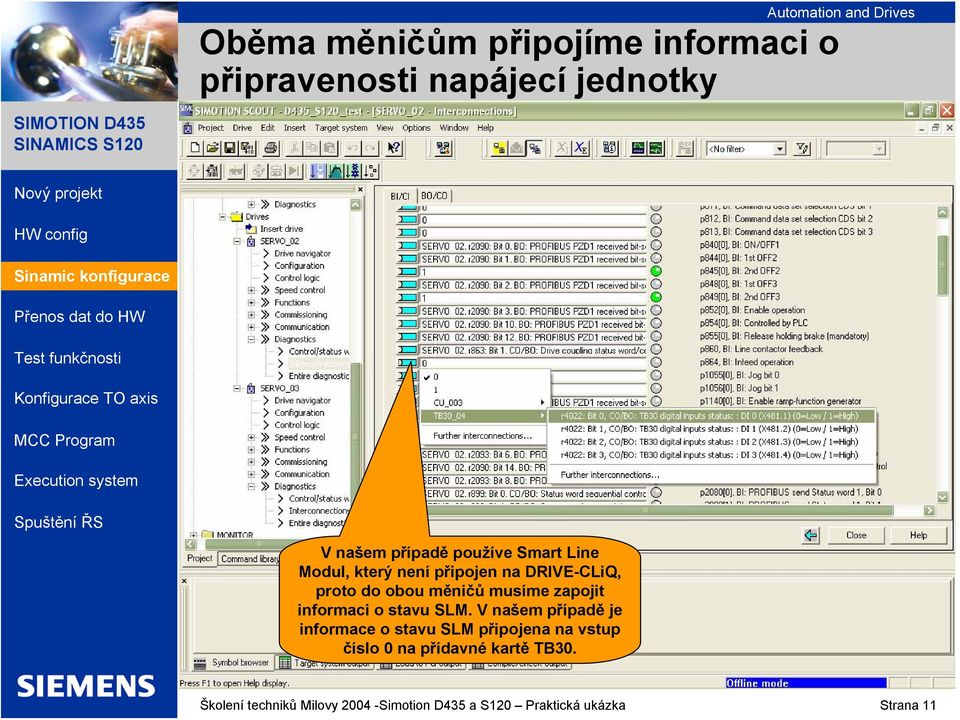Screen dimensions: 960x720
Task: Click the filter funnel edit icon
Action: point(802,148)
